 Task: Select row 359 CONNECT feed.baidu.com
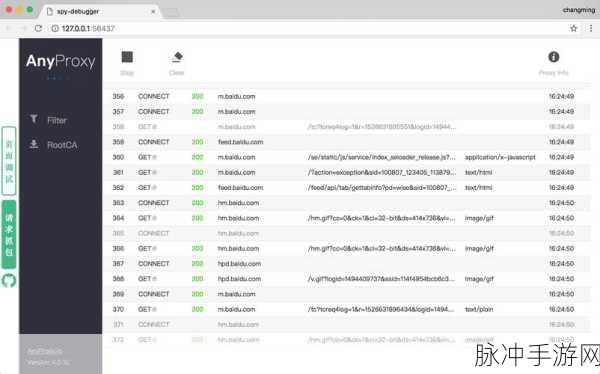click(x=346, y=142)
